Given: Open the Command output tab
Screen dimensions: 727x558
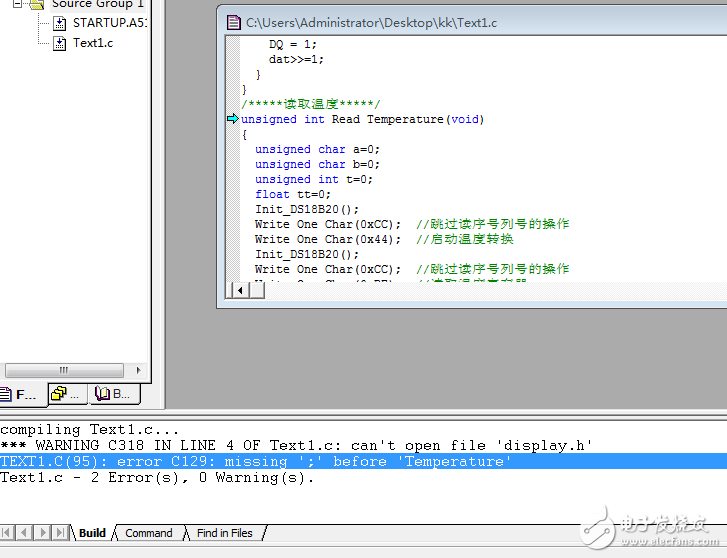Looking at the screenshot, I should [x=148, y=533].
